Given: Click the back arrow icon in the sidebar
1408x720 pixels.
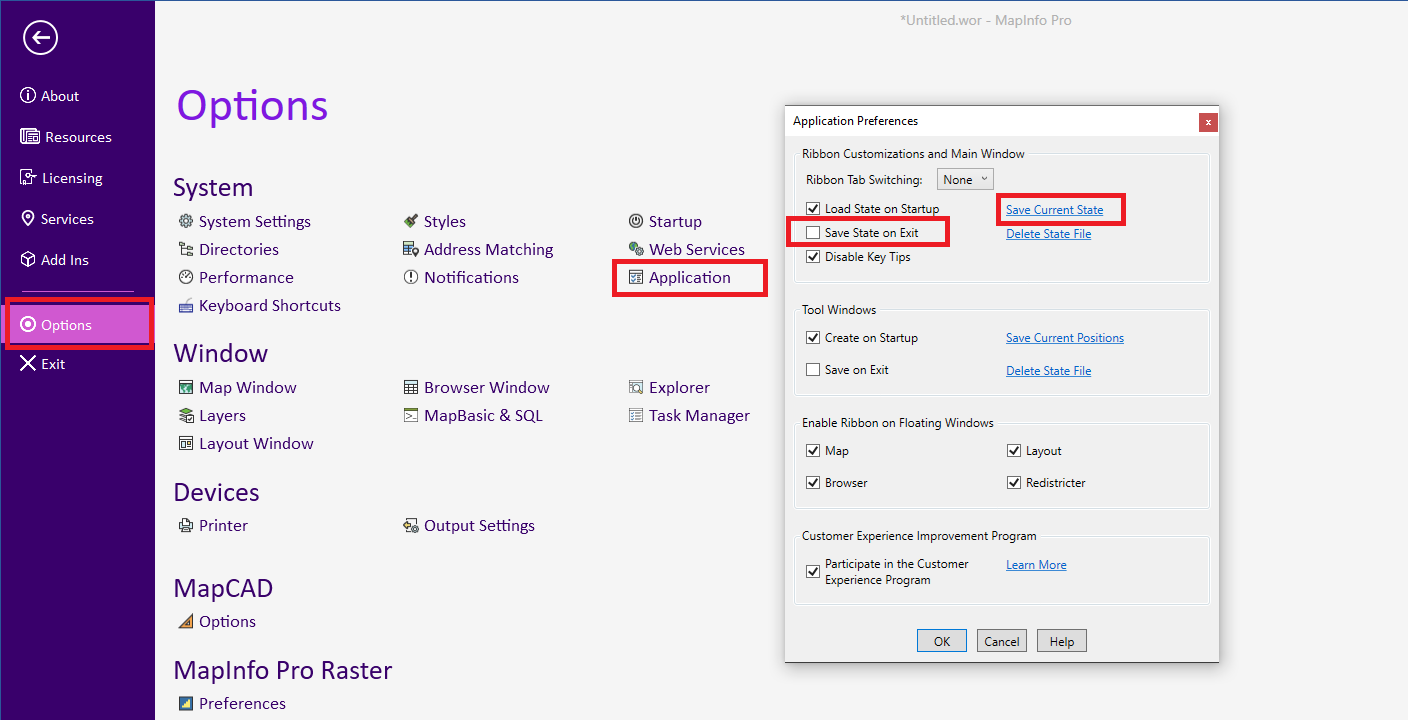Looking at the screenshot, I should coord(41,38).
